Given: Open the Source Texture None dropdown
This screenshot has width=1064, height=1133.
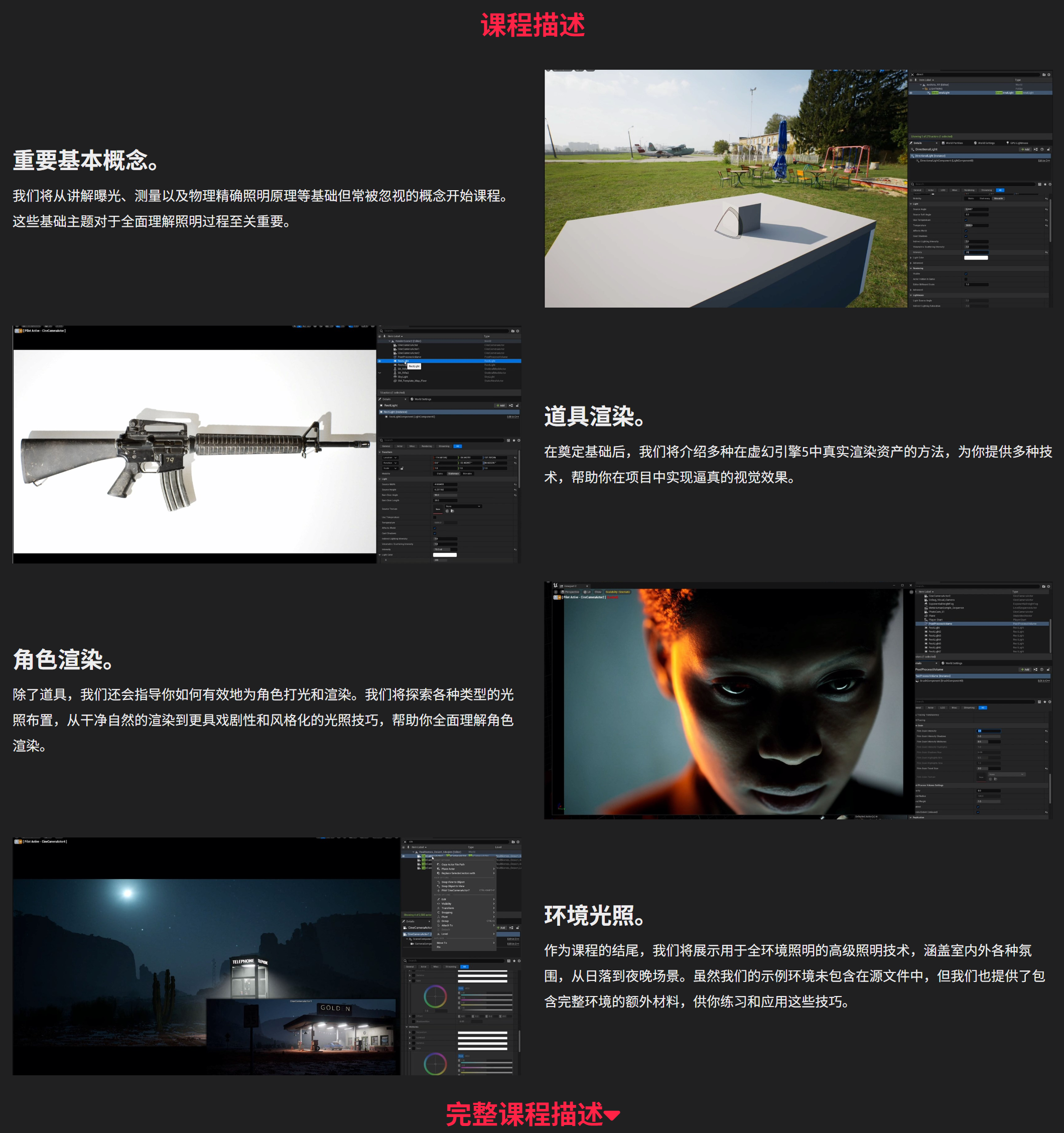Looking at the screenshot, I should 463,506.
